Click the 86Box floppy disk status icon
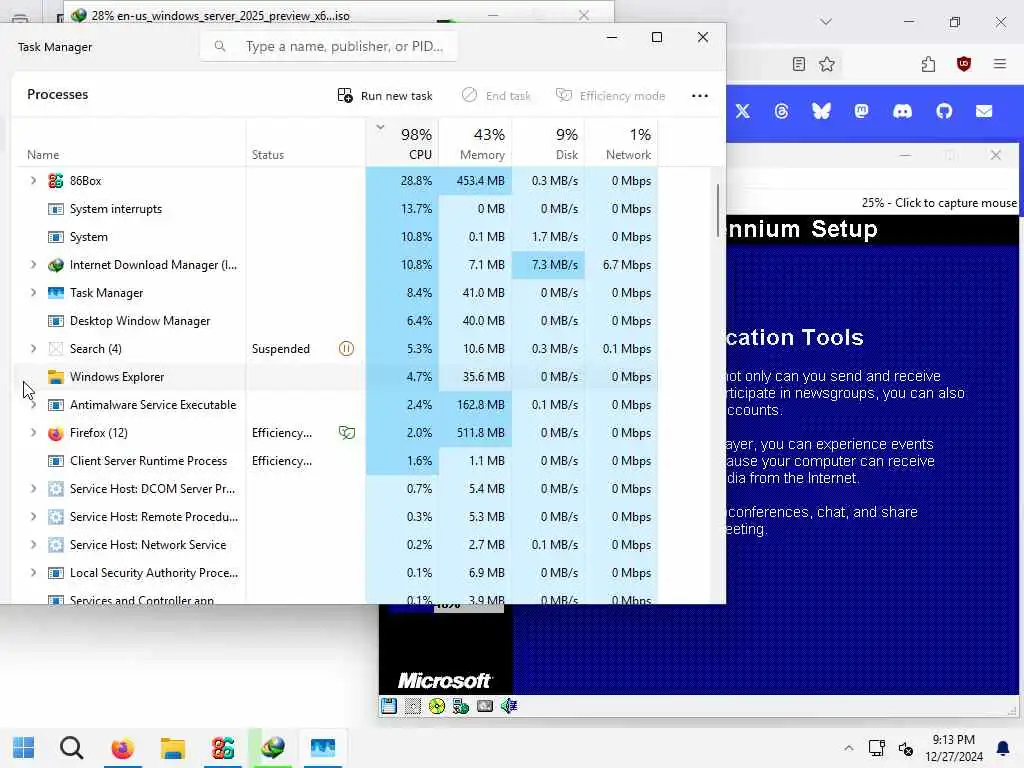Screen dimensions: 1024x768 (x=389, y=705)
